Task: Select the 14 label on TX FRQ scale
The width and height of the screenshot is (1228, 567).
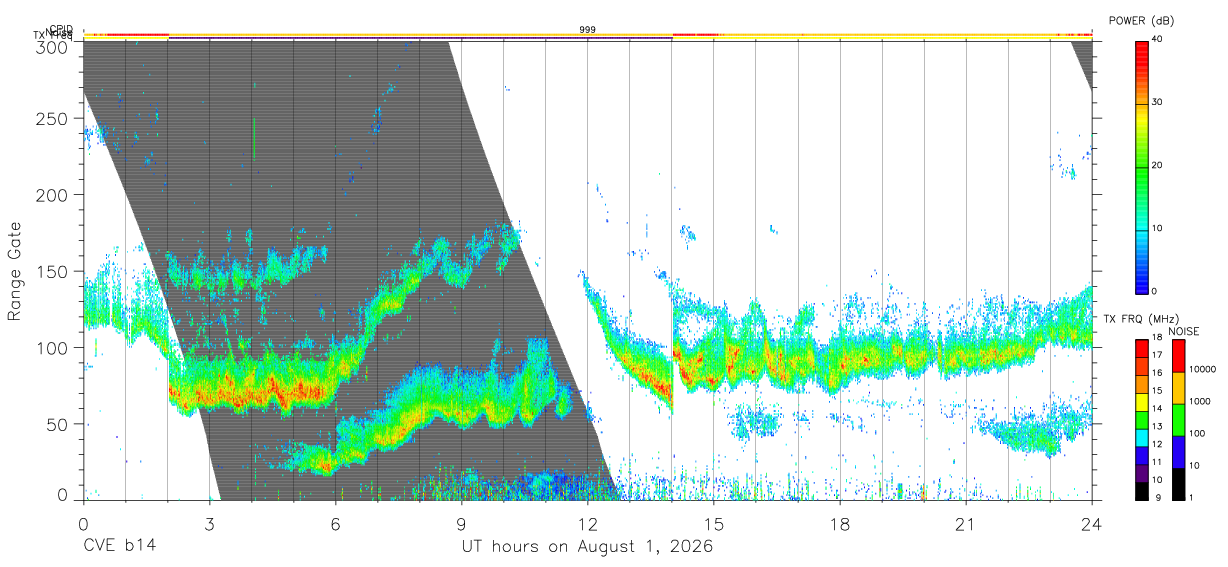Action: pos(1158,409)
